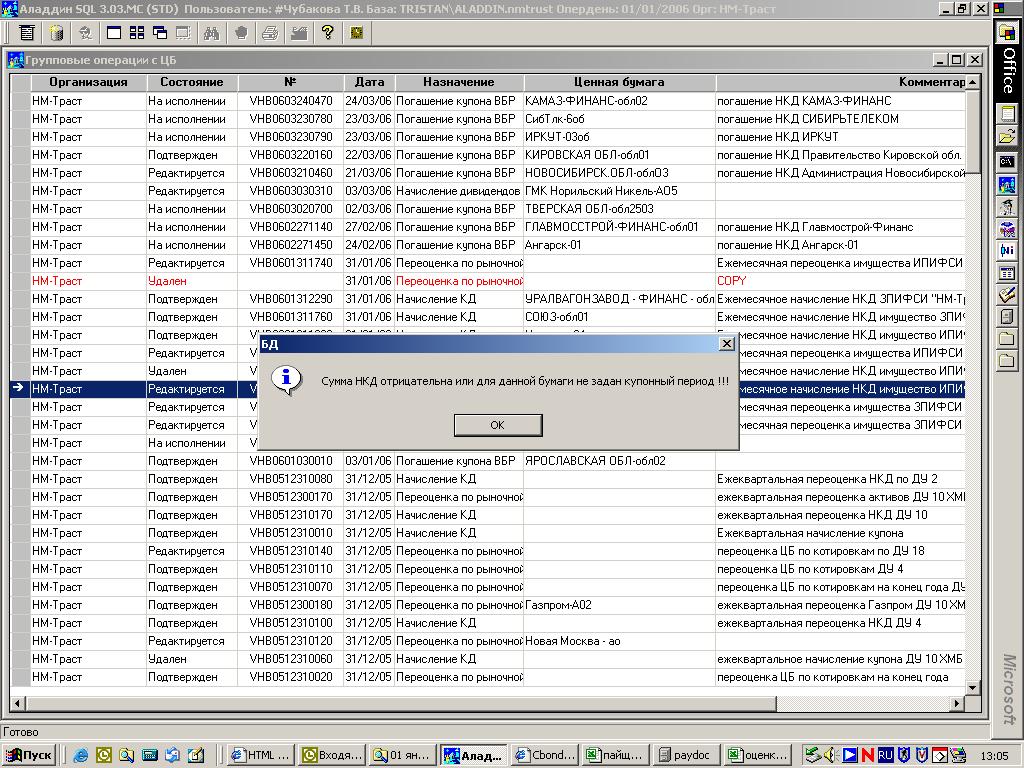Click the horizontal scrollbar right arrow
This screenshot has height=768, width=1024.
pos(957,703)
